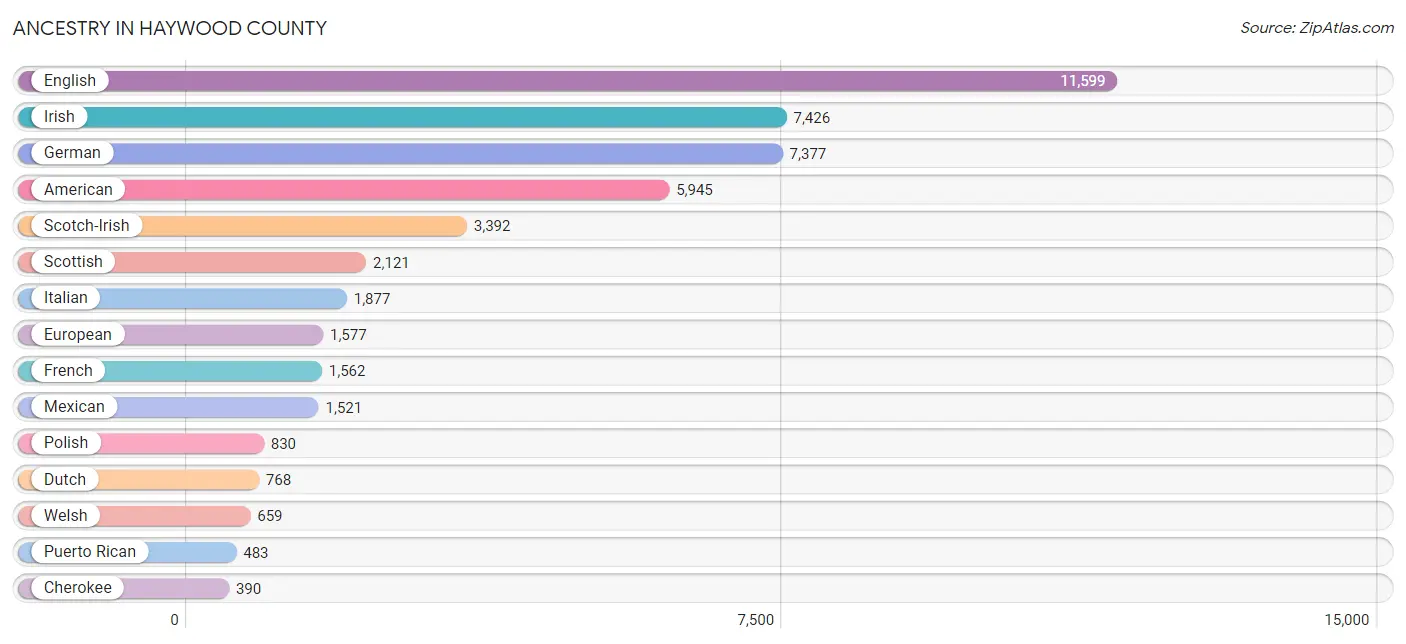This screenshot has height=644, width=1406.
Task: Select the Mexican label
Action: [74, 407]
